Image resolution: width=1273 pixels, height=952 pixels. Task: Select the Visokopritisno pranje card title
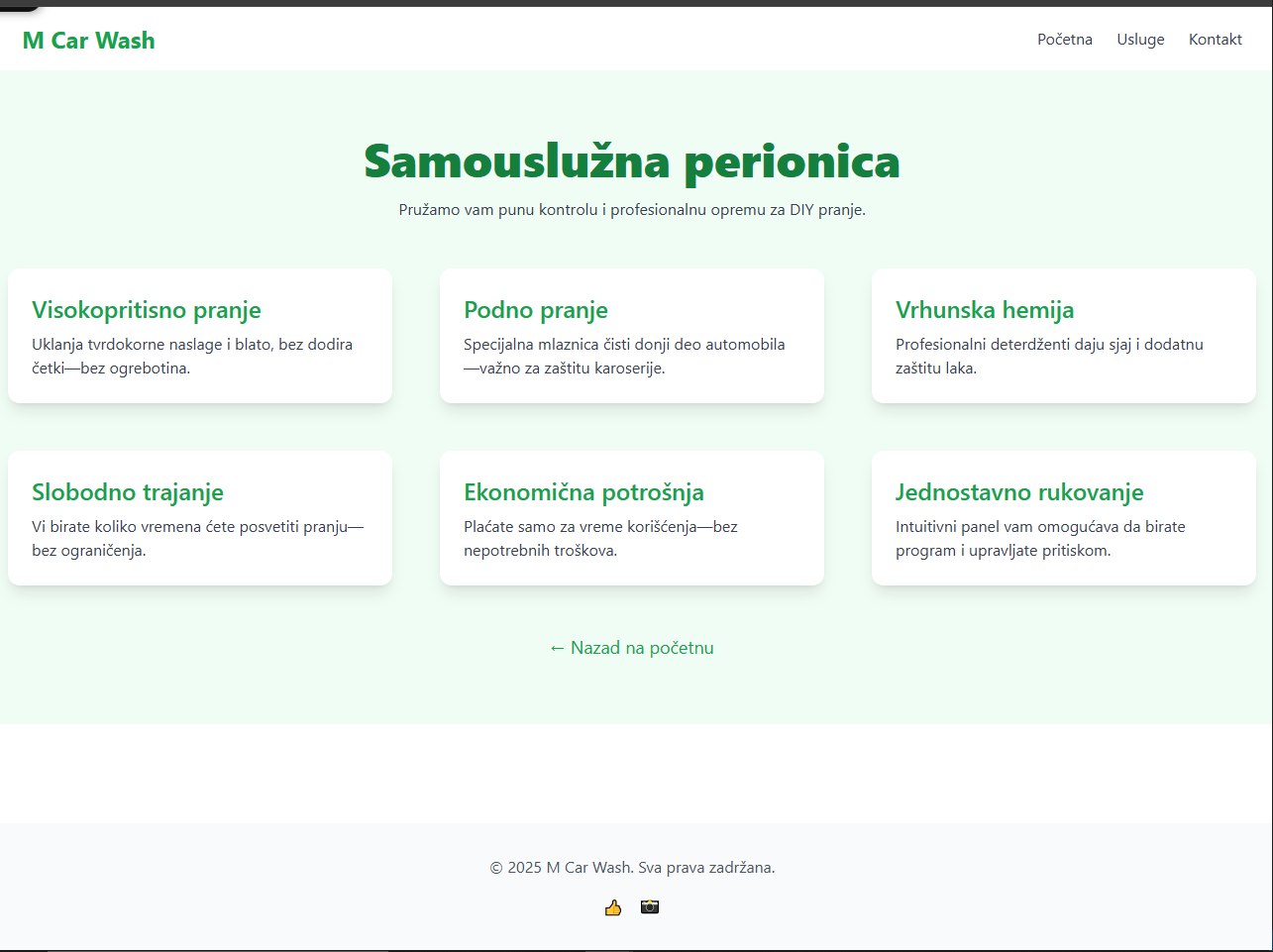[147, 310]
